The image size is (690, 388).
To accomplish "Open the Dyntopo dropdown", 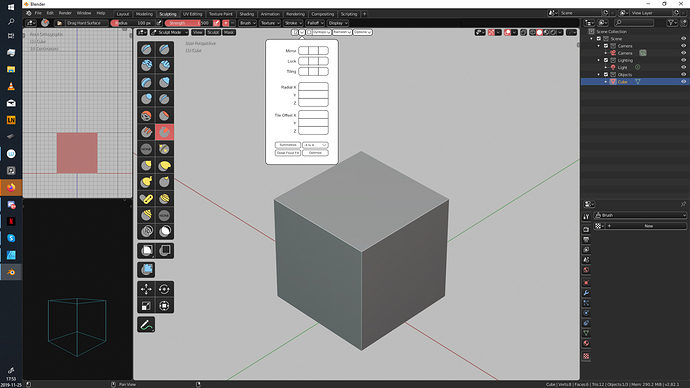I will tap(321, 32).
